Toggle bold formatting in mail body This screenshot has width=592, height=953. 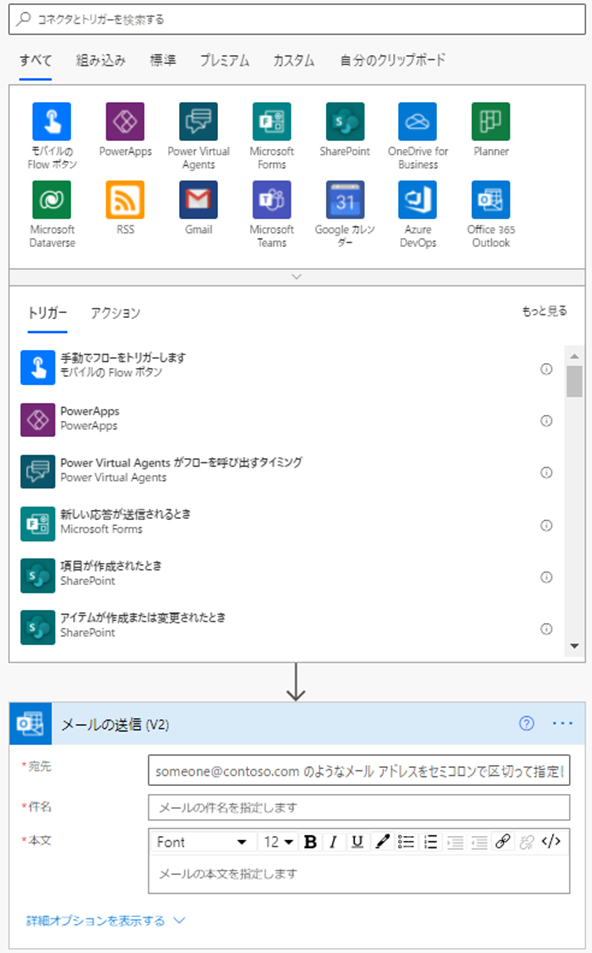pyautogui.click(x=310, y=842)
